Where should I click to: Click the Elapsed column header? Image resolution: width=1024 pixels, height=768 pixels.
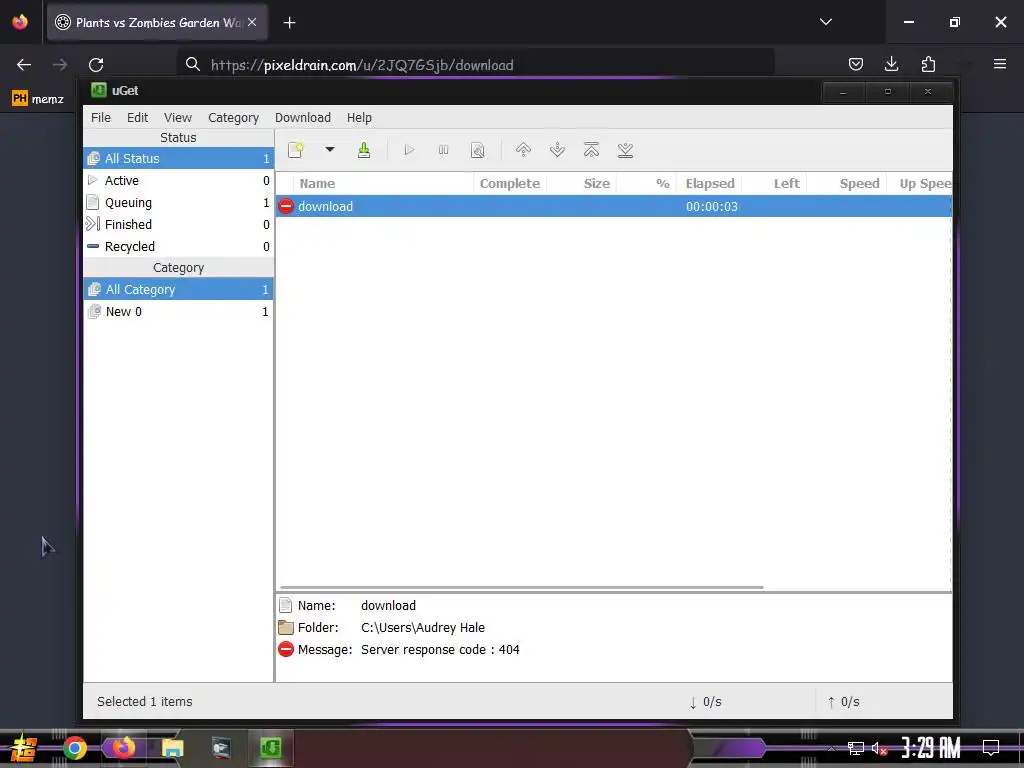point(709,184)
